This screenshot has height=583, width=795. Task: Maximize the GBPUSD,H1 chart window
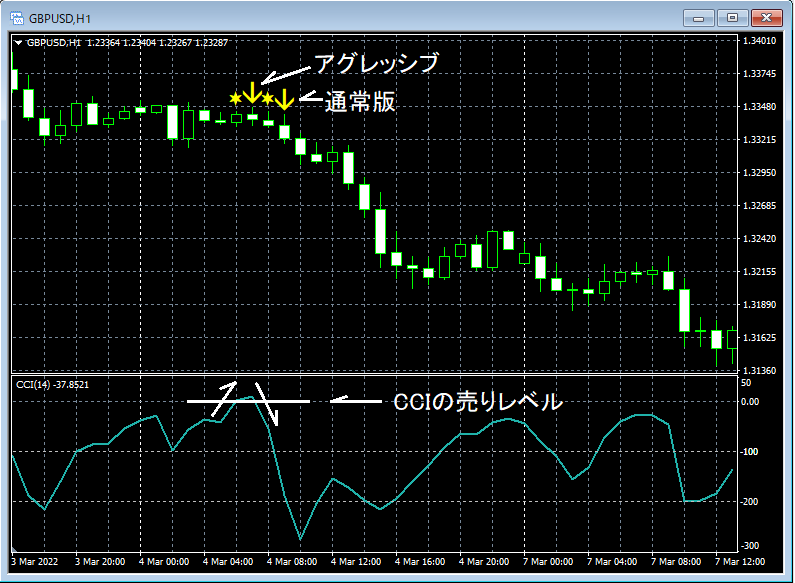[732, 18]
